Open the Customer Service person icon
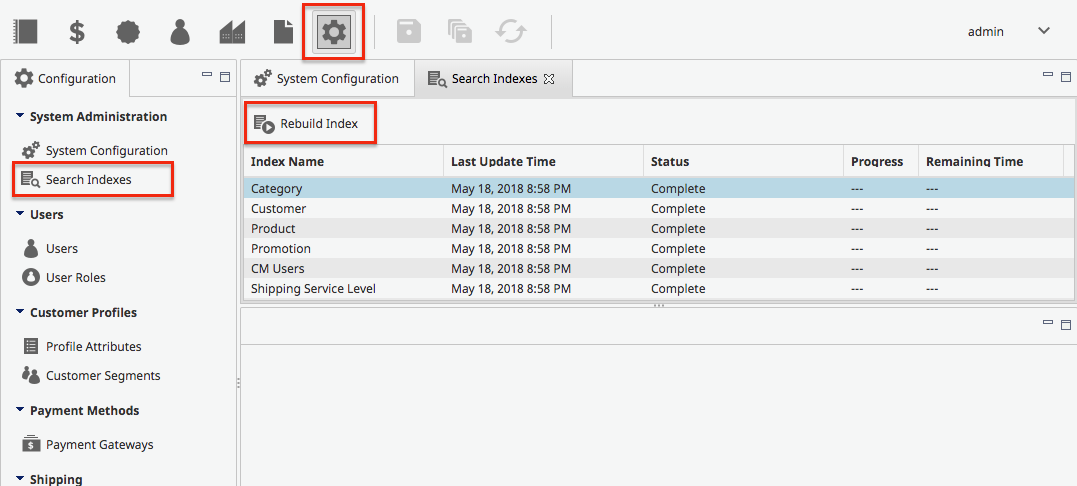This screenshot has height=486, width=1077. (179, 32)
